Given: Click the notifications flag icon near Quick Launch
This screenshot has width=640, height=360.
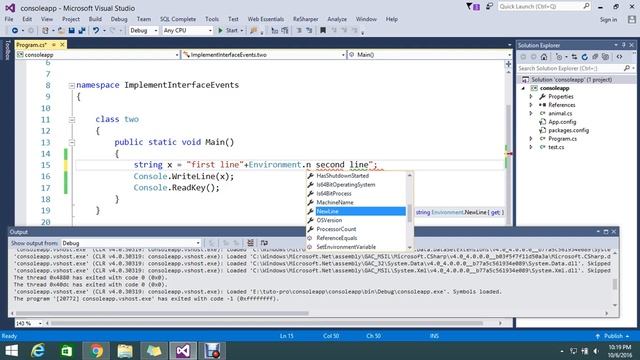Looking at the screenshot, I should pos(473,7).
